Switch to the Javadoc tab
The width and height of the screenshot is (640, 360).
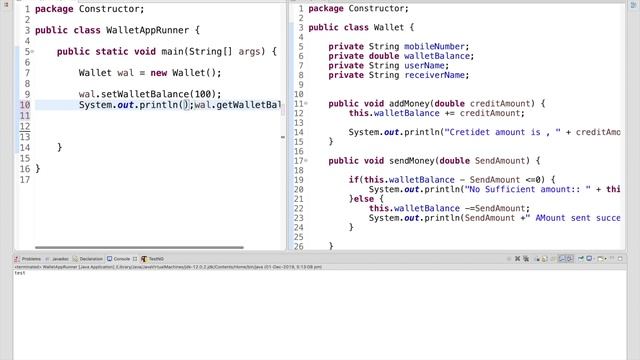click(x=57, y=259)
